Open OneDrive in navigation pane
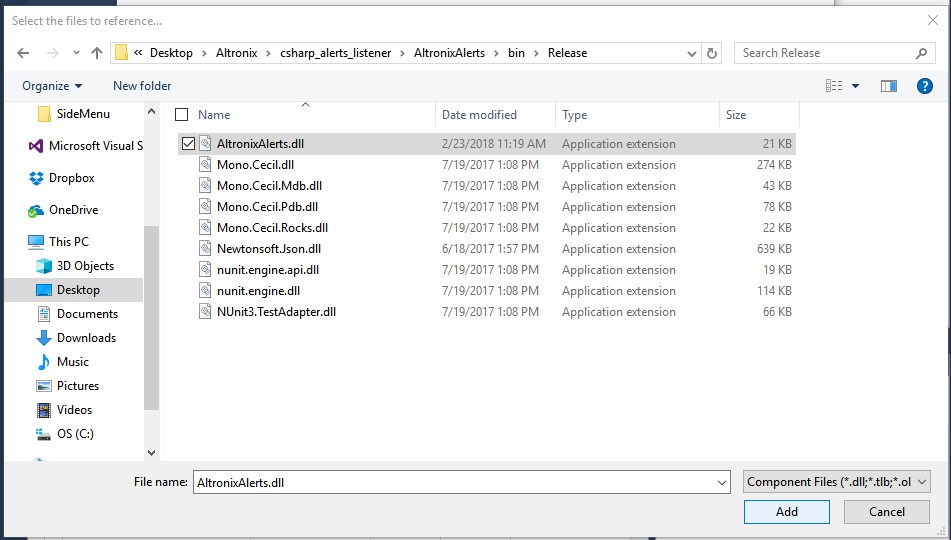The height and width of the screenshot is (540, 951). click(x=63, y=210)
